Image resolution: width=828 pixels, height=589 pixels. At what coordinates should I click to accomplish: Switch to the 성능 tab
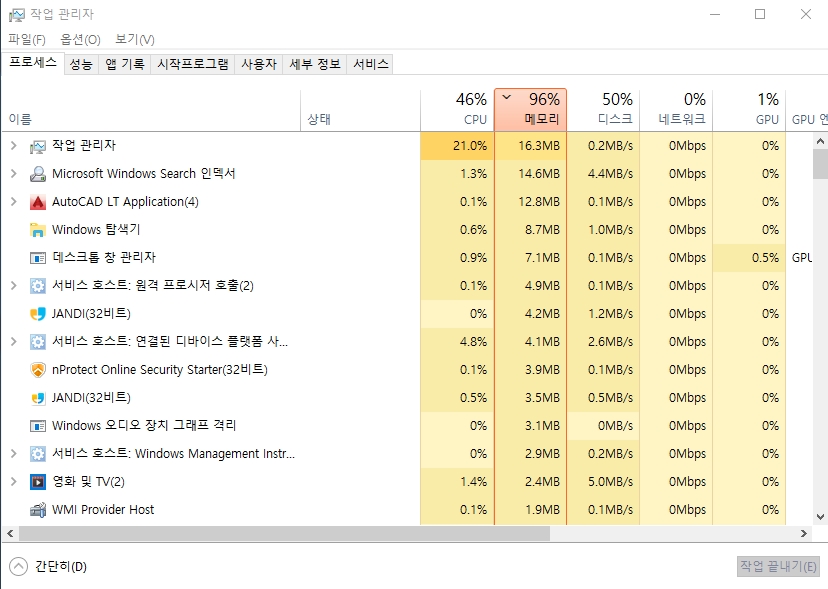[81, 64]
